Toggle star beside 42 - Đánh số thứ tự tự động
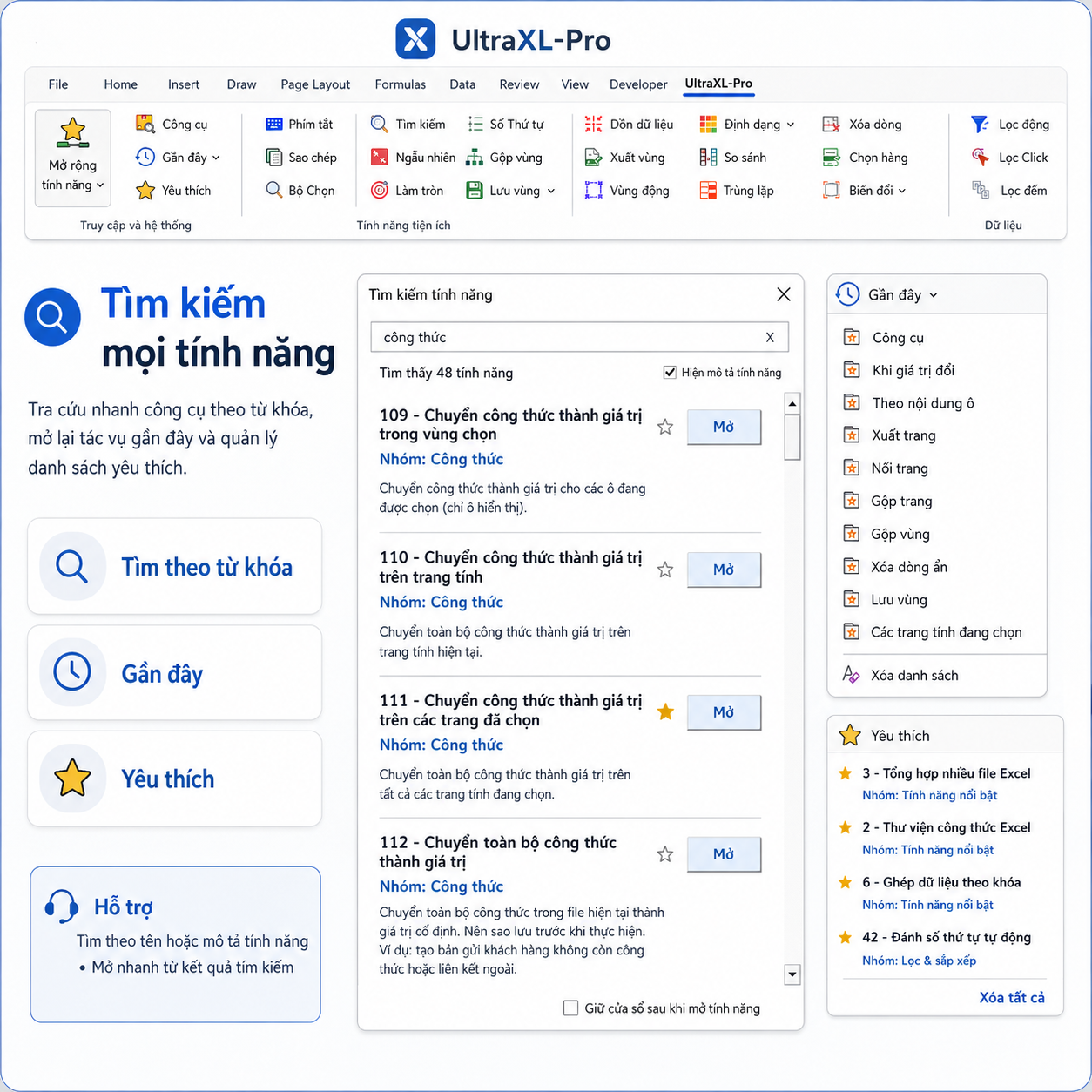Image resolution: width=1092 pixels, height=1092 pixels. [x=845, y=937]
